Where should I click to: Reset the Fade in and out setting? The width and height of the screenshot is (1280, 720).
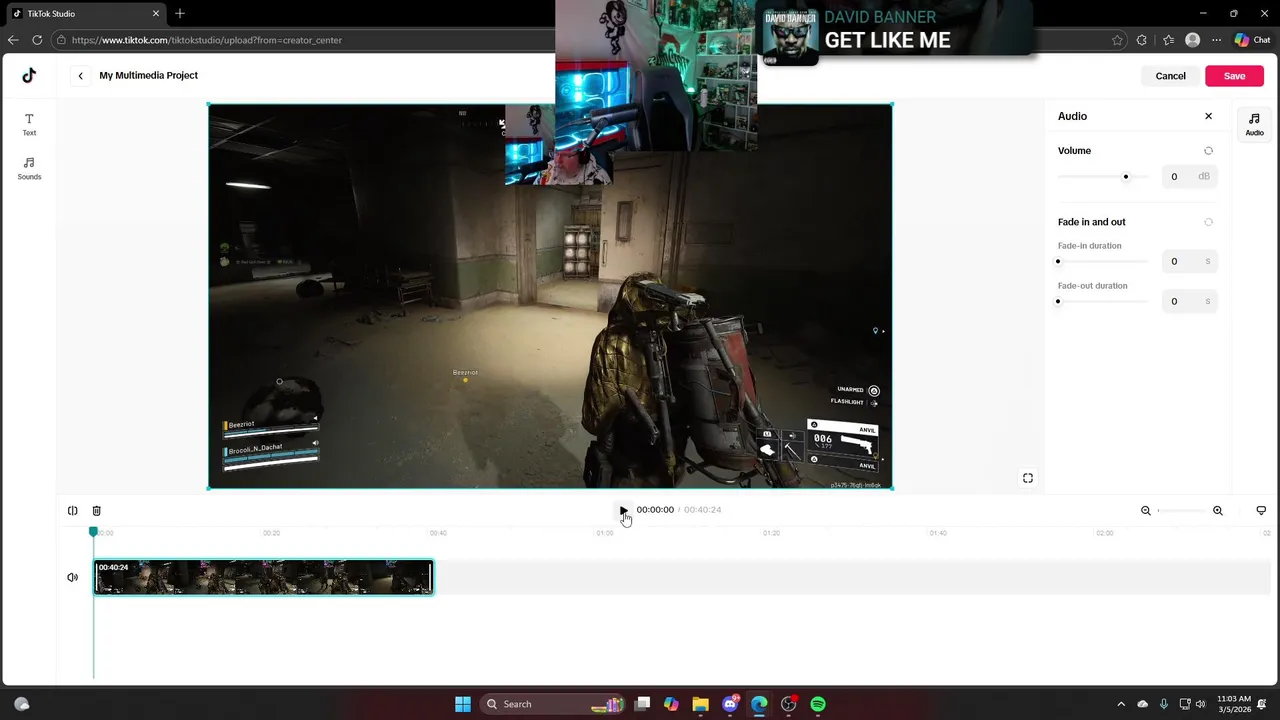coord(1208,222)
